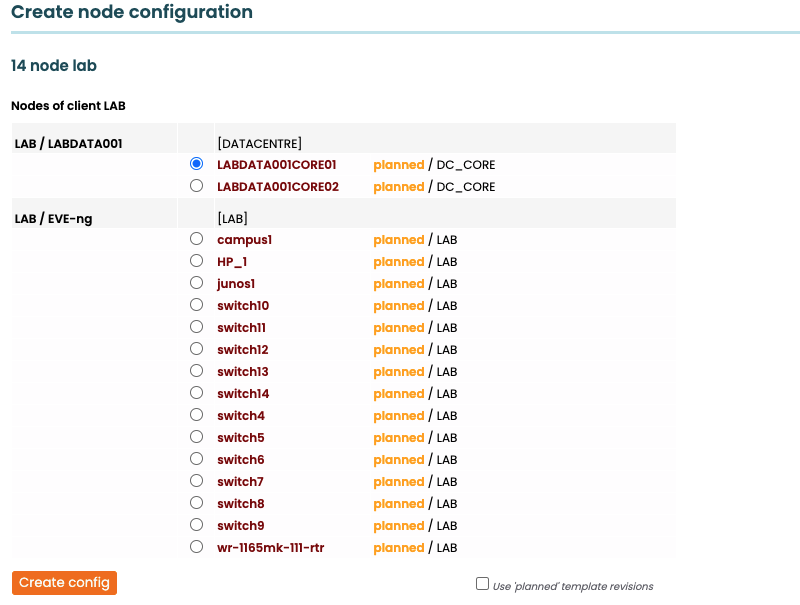Click the switch7 node name

240,482
